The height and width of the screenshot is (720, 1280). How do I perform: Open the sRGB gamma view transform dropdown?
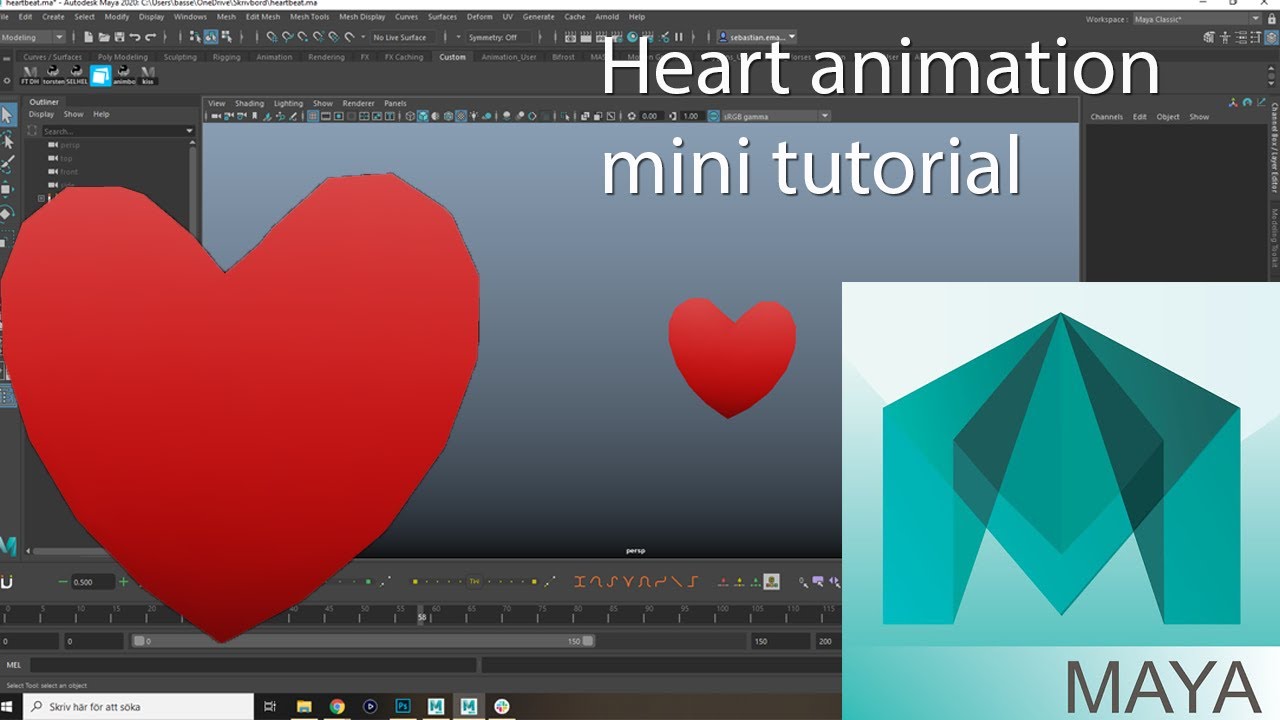(776, 116)
